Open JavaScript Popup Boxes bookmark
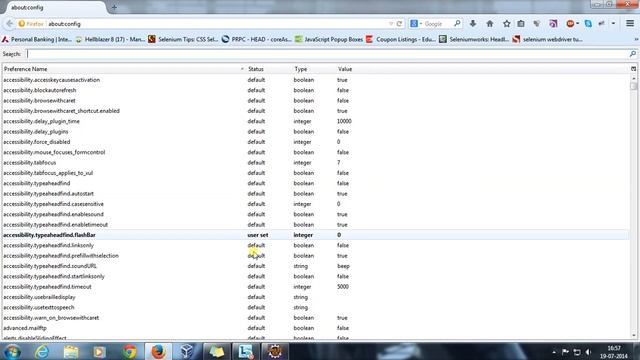The width and height of the screenshot is (640, 360). click(329, 40)
